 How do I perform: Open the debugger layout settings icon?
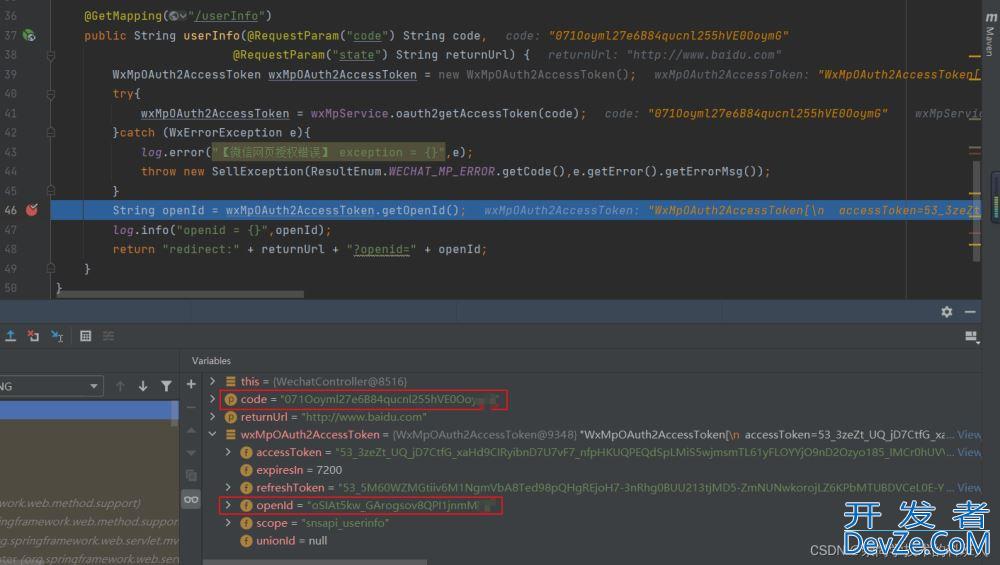click(971, 337)
